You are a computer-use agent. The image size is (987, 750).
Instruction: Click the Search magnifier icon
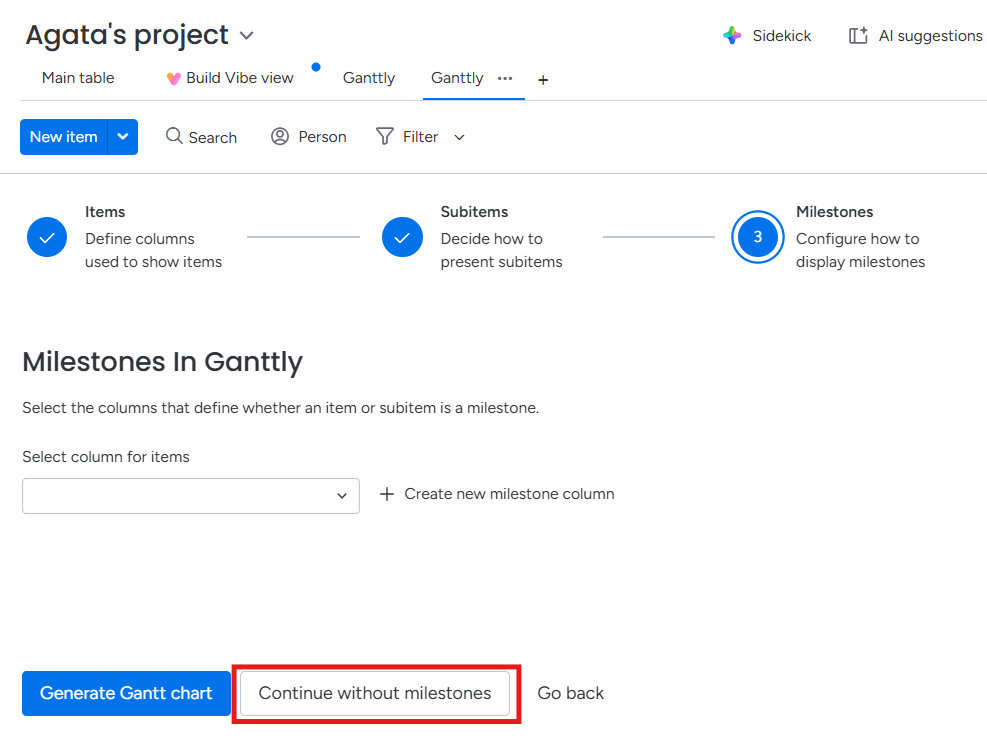click(174, 136)
